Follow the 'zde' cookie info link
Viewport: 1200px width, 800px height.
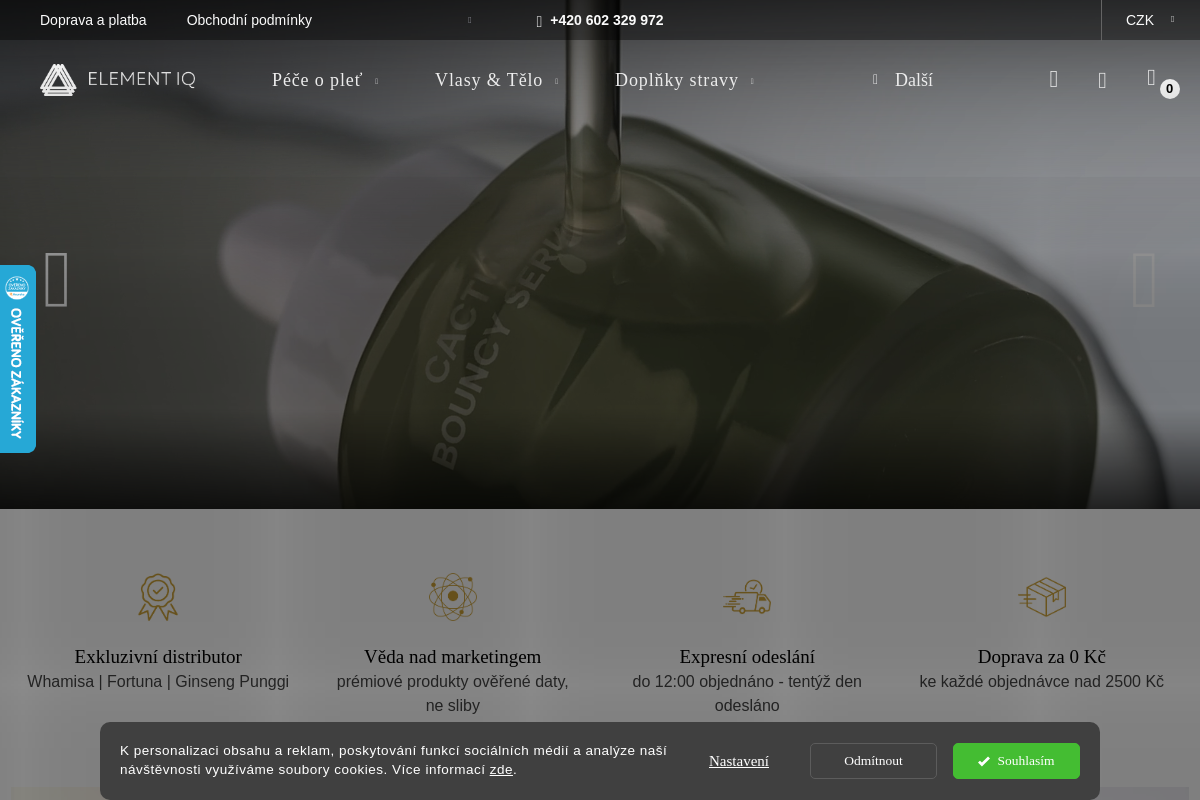[x=501, y=770]
